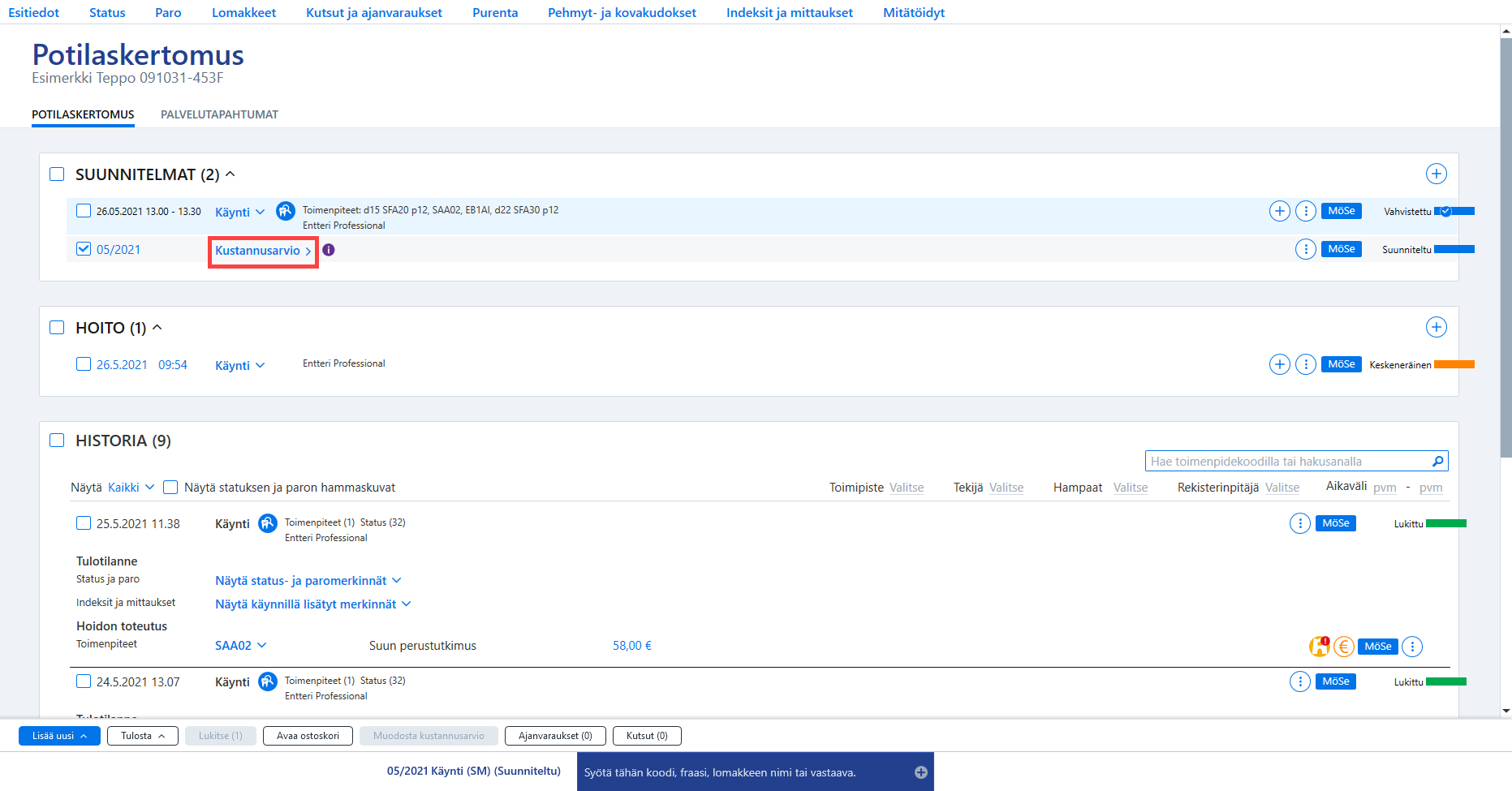Image resolution: width=1512 pixels, height=791 pixels.
Task: Collapse the SUUNNITELMAT section chevron
Action: click(230, 174)
